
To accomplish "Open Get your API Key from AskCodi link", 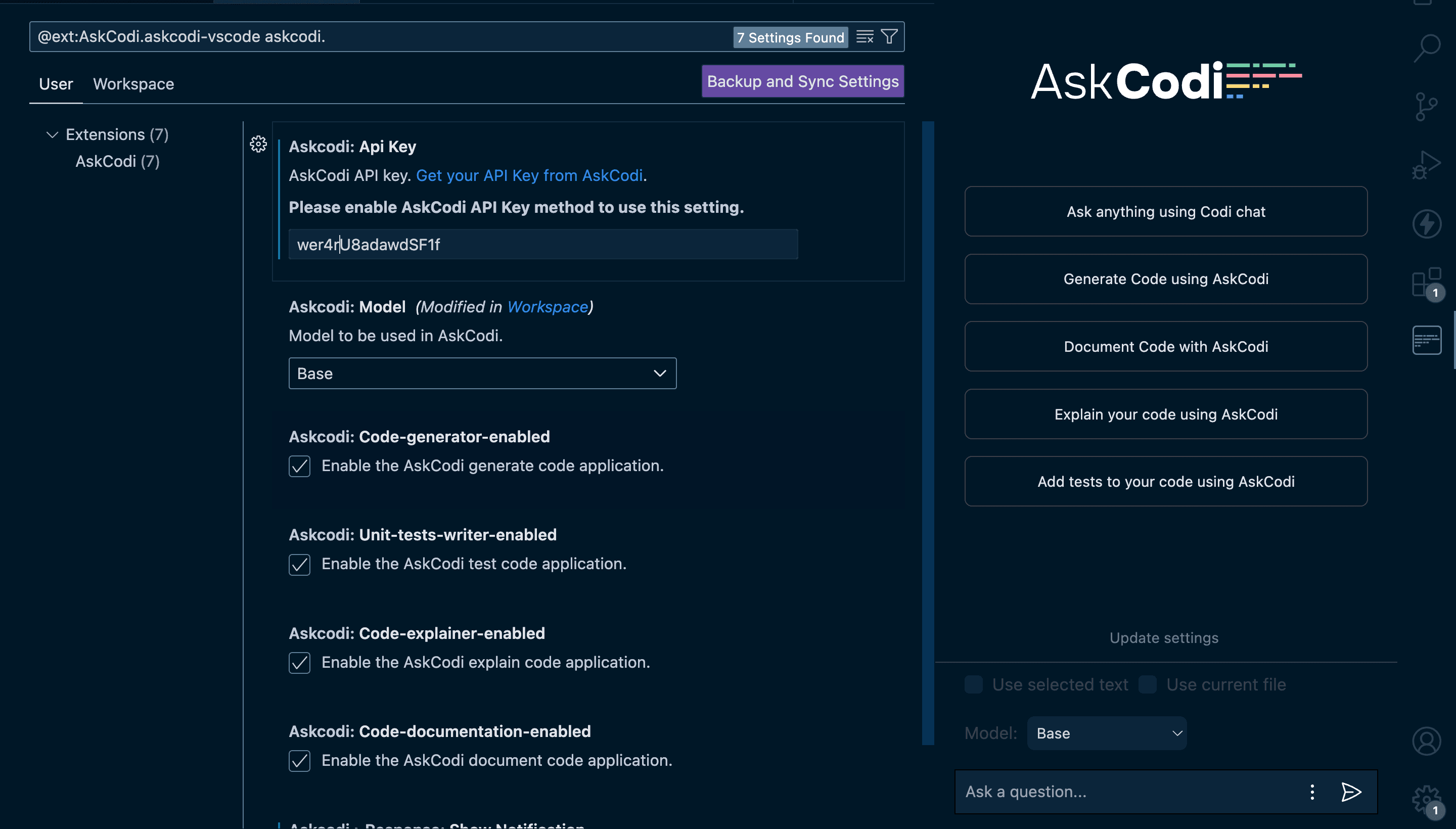I will 529,175.
